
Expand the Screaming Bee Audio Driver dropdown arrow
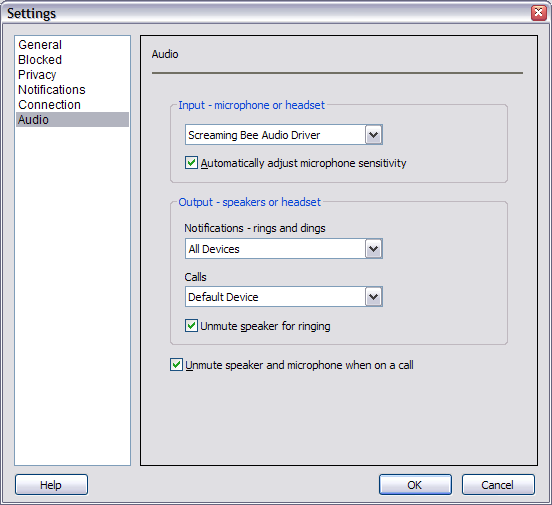(x=374, y=135)
